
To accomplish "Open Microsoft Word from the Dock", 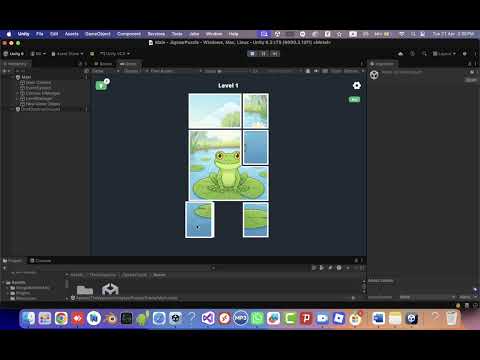I will pos(378,318).
